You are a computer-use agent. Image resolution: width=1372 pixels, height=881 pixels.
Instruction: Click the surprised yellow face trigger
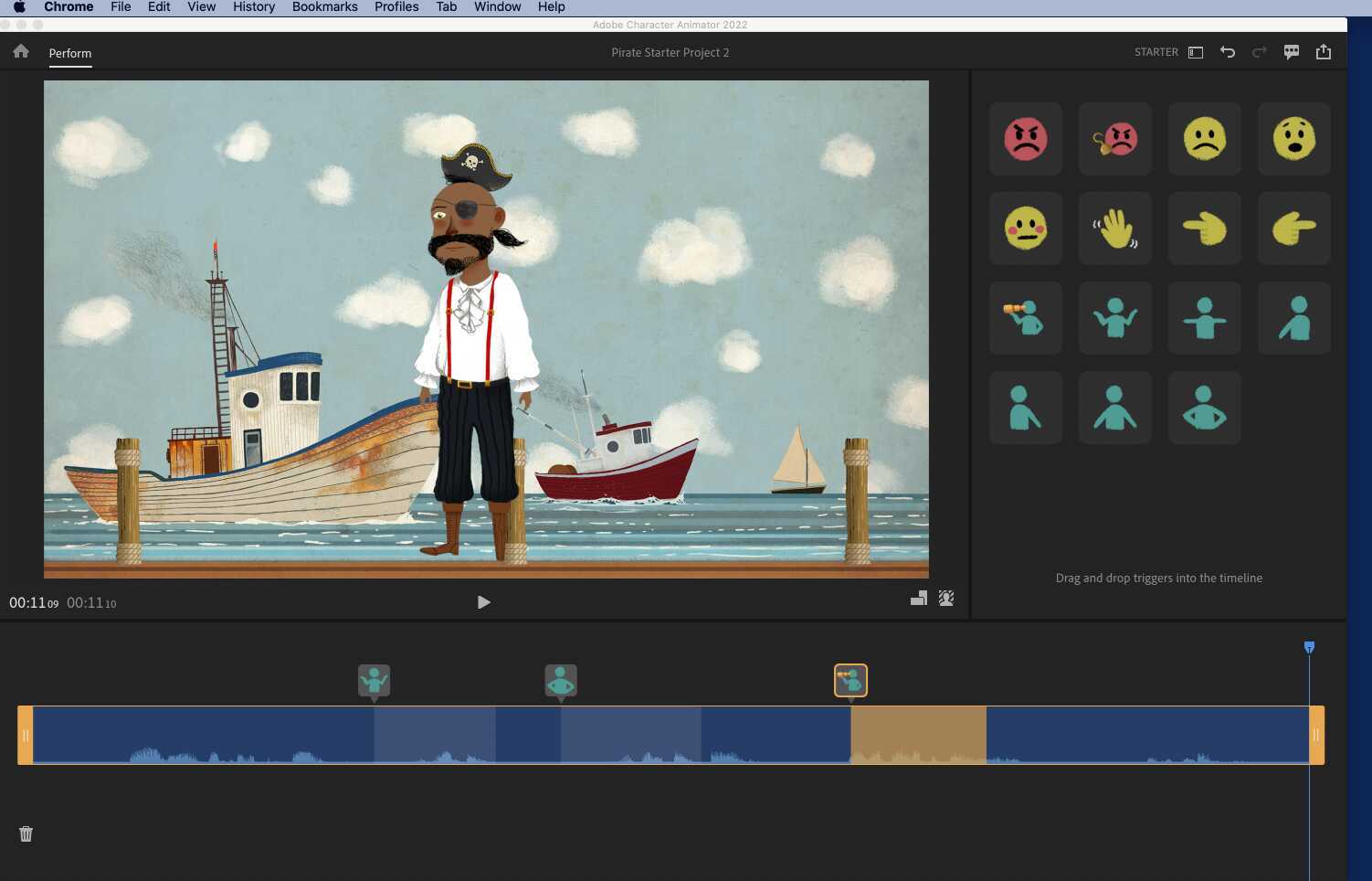pos(1293,139)
